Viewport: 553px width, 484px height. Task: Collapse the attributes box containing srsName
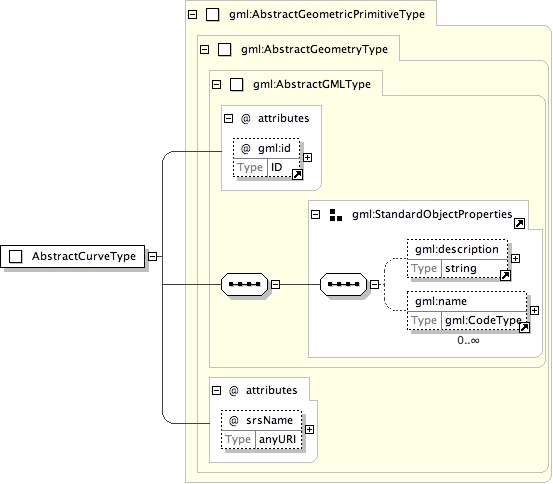point(217,391)
